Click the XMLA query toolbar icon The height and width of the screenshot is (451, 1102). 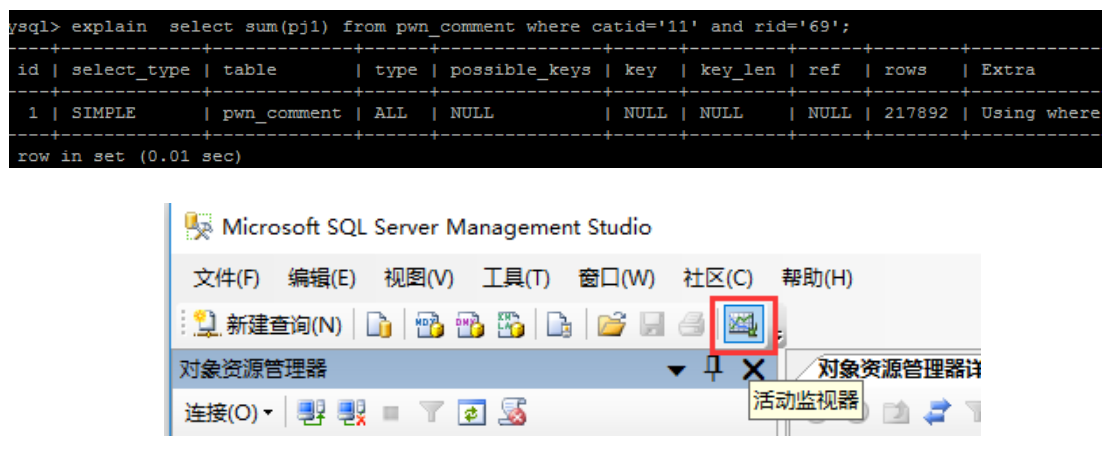pos(511,325)
